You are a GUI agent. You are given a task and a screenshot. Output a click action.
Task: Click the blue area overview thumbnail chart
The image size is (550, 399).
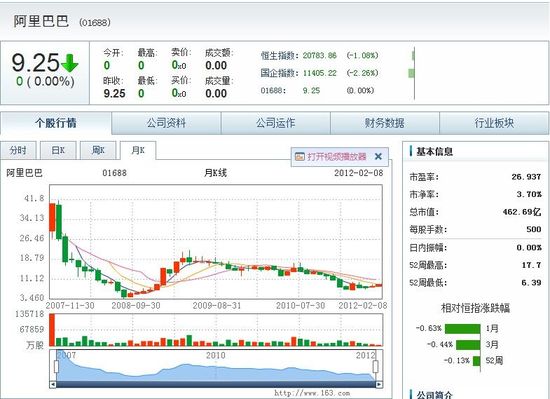216,365
